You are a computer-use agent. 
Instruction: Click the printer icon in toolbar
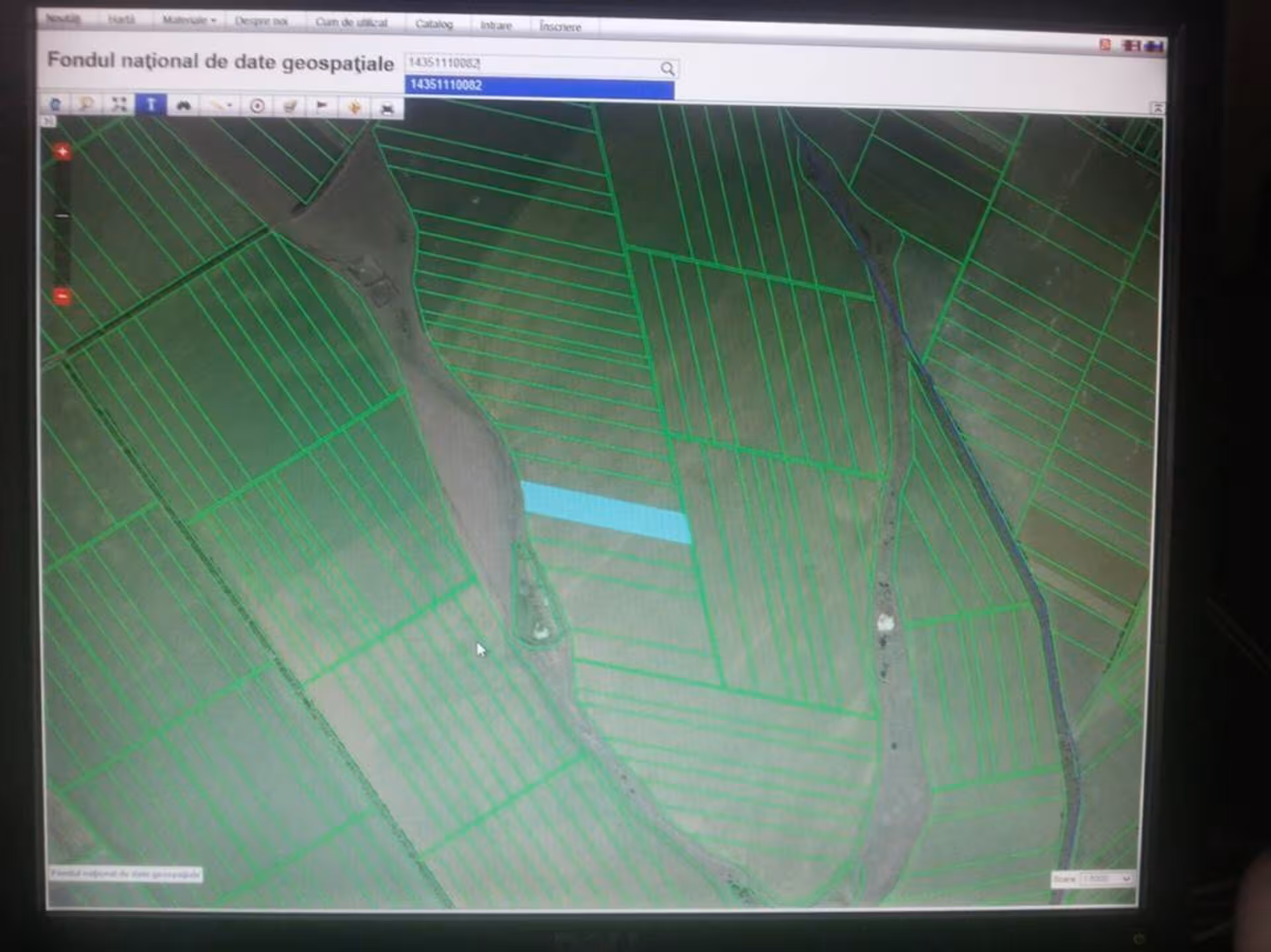pos(387,109)
